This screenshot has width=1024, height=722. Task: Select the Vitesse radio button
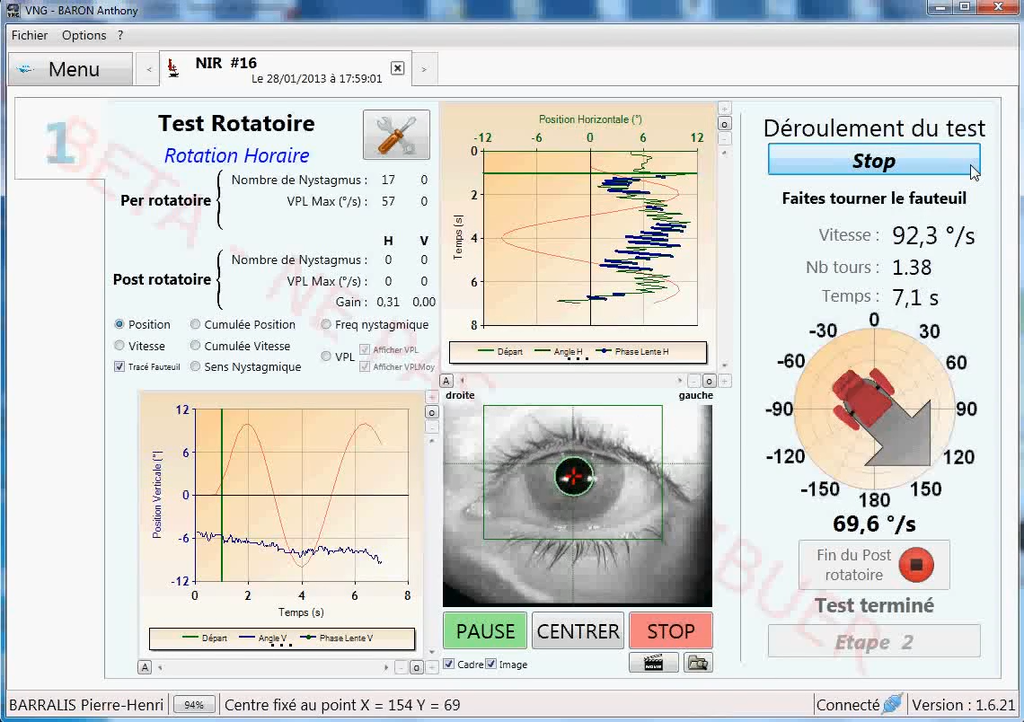120,346
